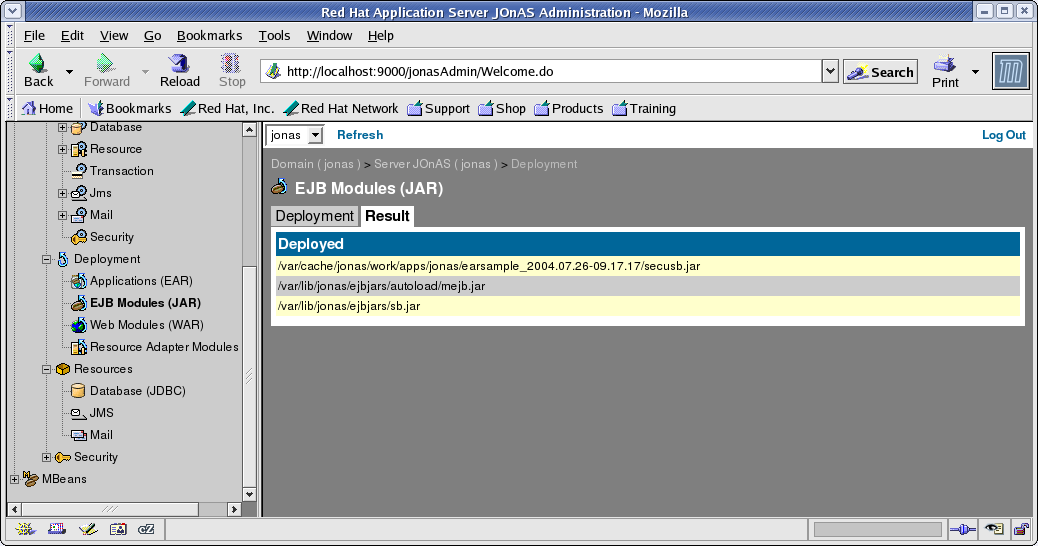Open the Back history dropdown arrow

tap(69, 71)
